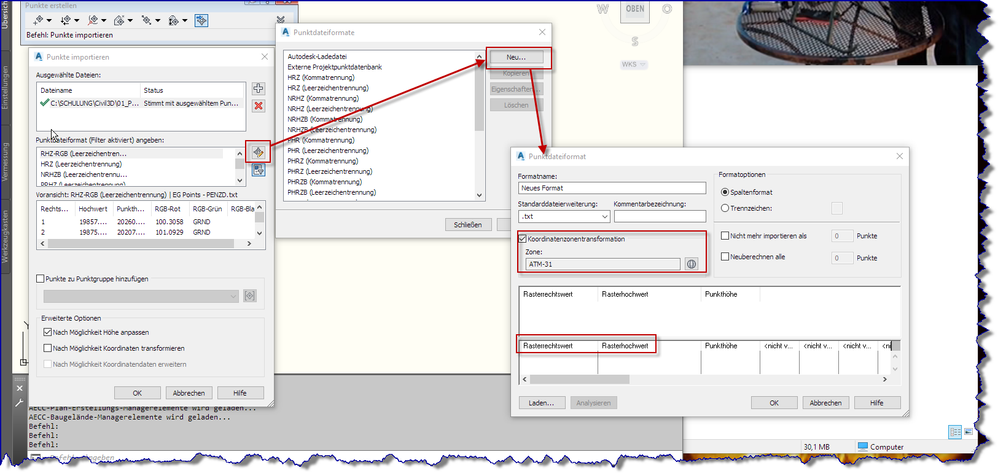Select the Trennzeichen radio button
Viewport: 998px width, 473px height.
pos(724,208)
